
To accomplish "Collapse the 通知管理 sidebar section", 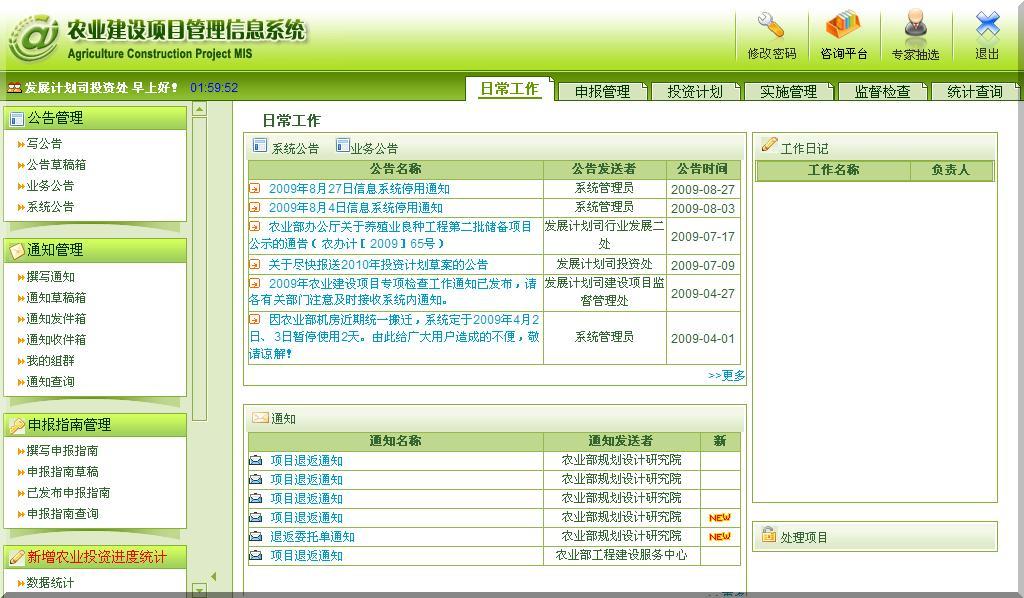I will click(95, 250).
